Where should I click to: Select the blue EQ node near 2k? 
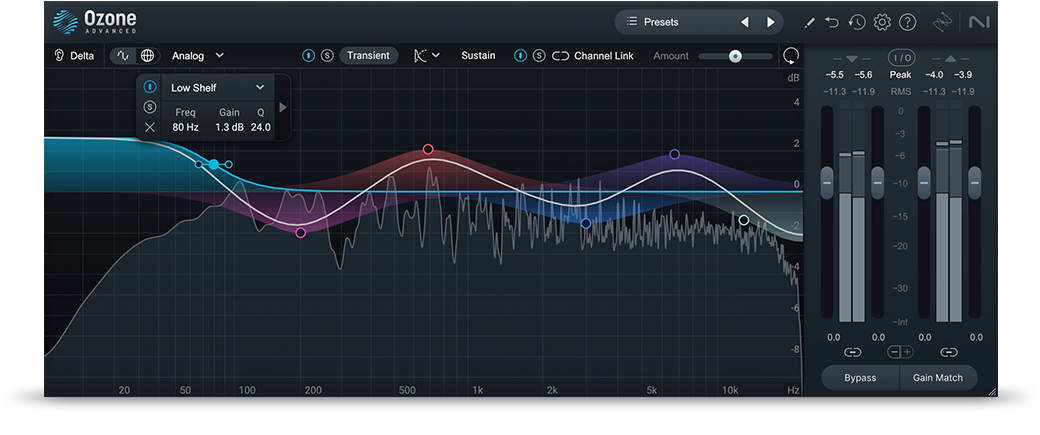[586, 223]
